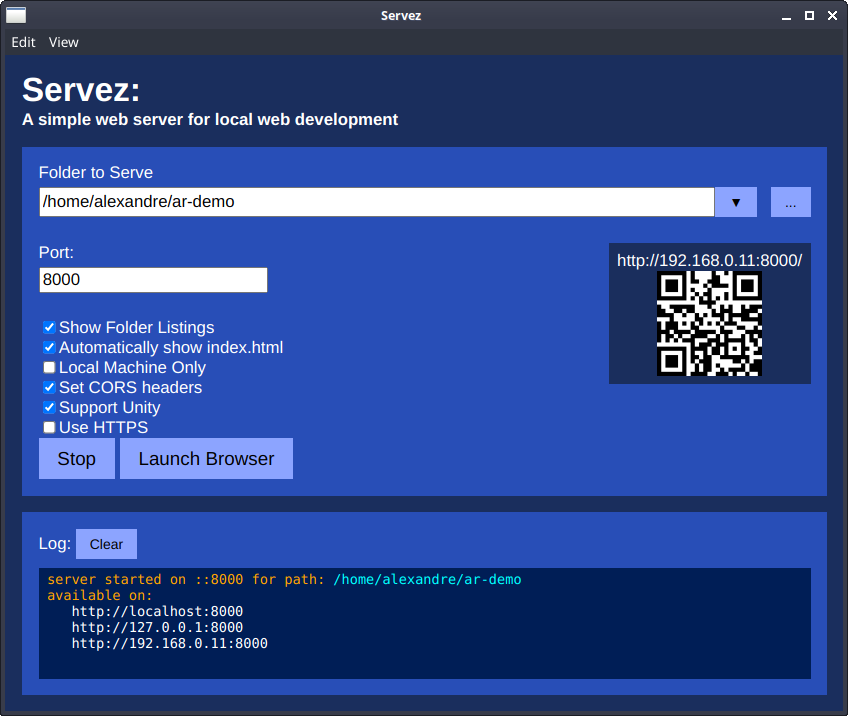The image size is (848, 716).
Task: Stop the running server
Action: [x=77, y=459]
